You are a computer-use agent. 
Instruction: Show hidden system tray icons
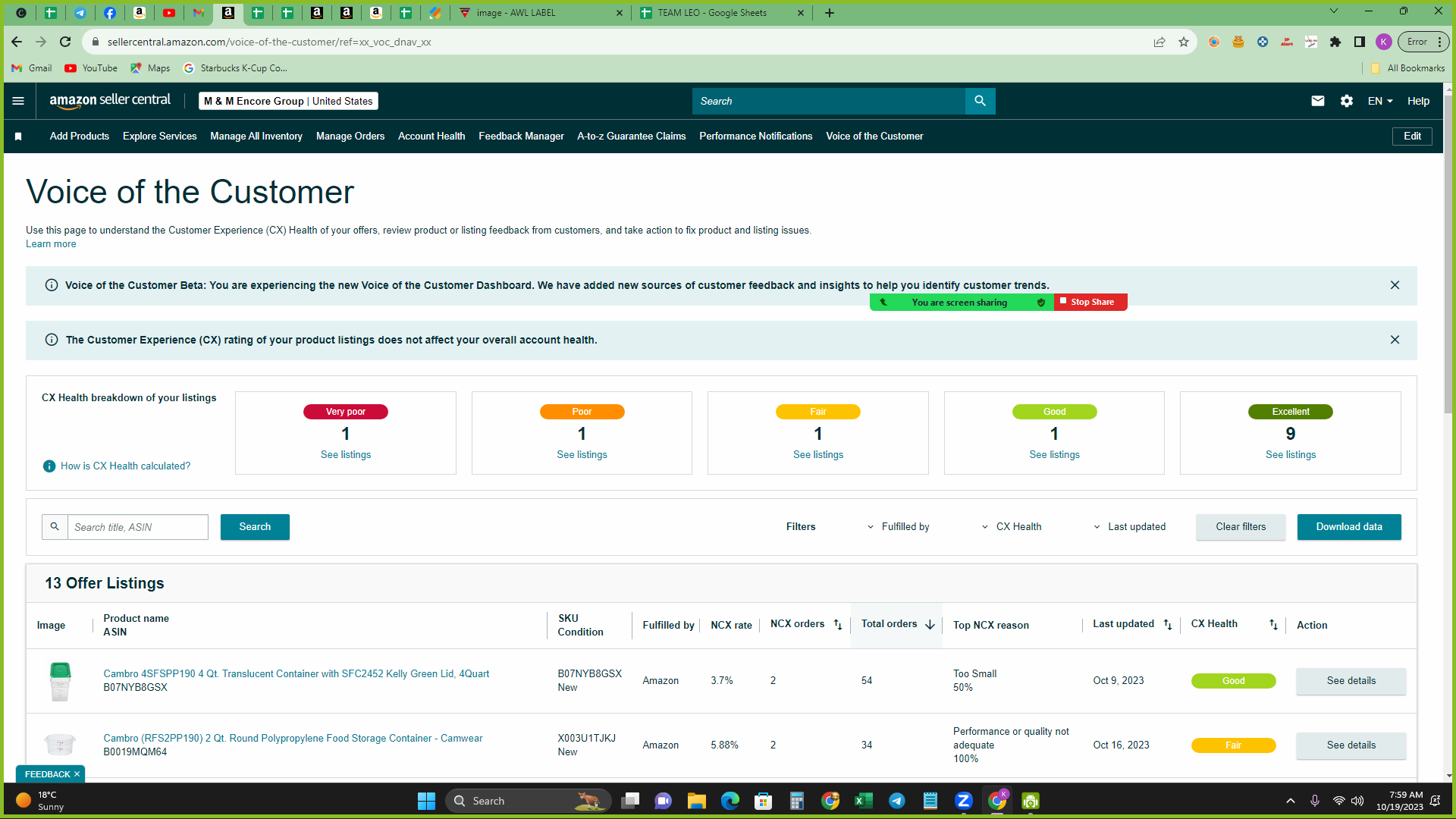(1291, 801)
